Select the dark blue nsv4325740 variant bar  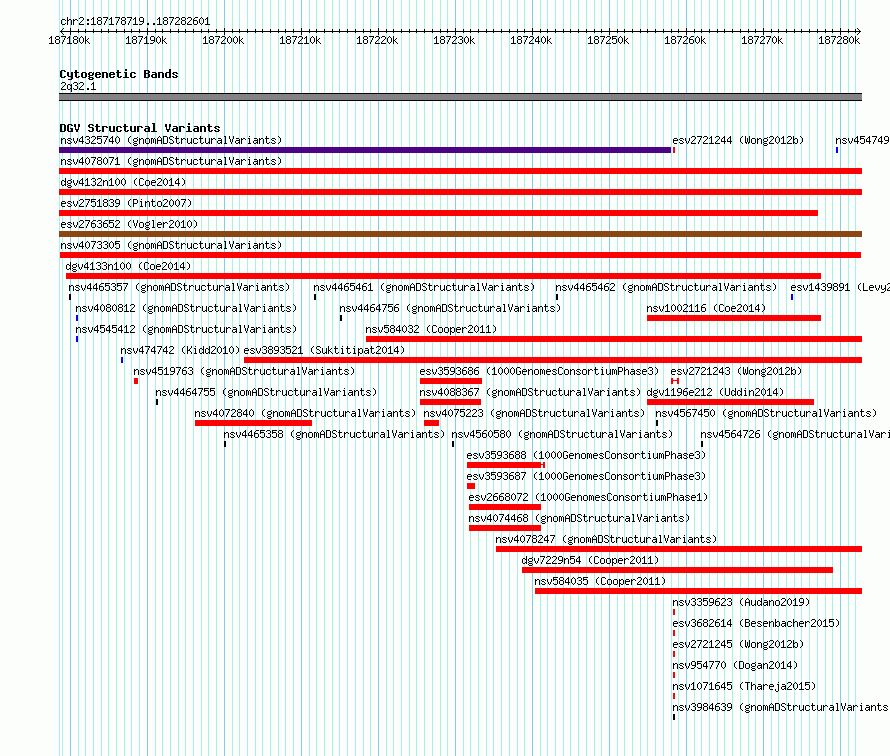click(x=365, y=150)
